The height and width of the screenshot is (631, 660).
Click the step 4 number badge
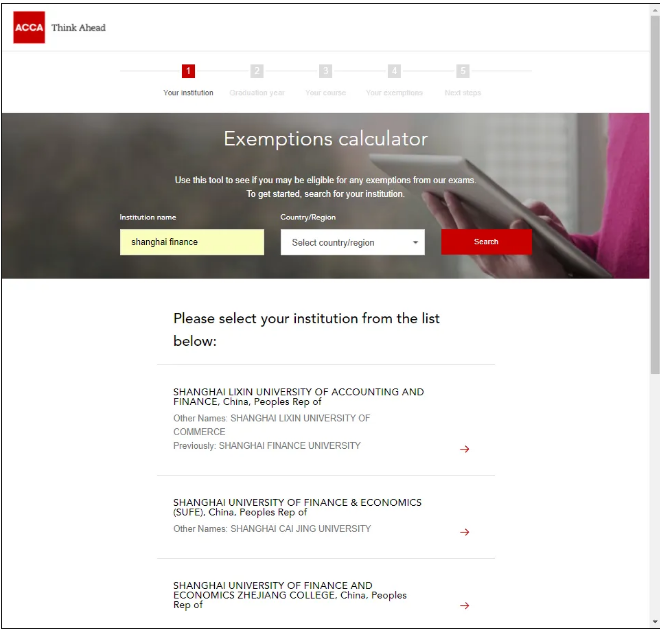[x=394, y=71]
